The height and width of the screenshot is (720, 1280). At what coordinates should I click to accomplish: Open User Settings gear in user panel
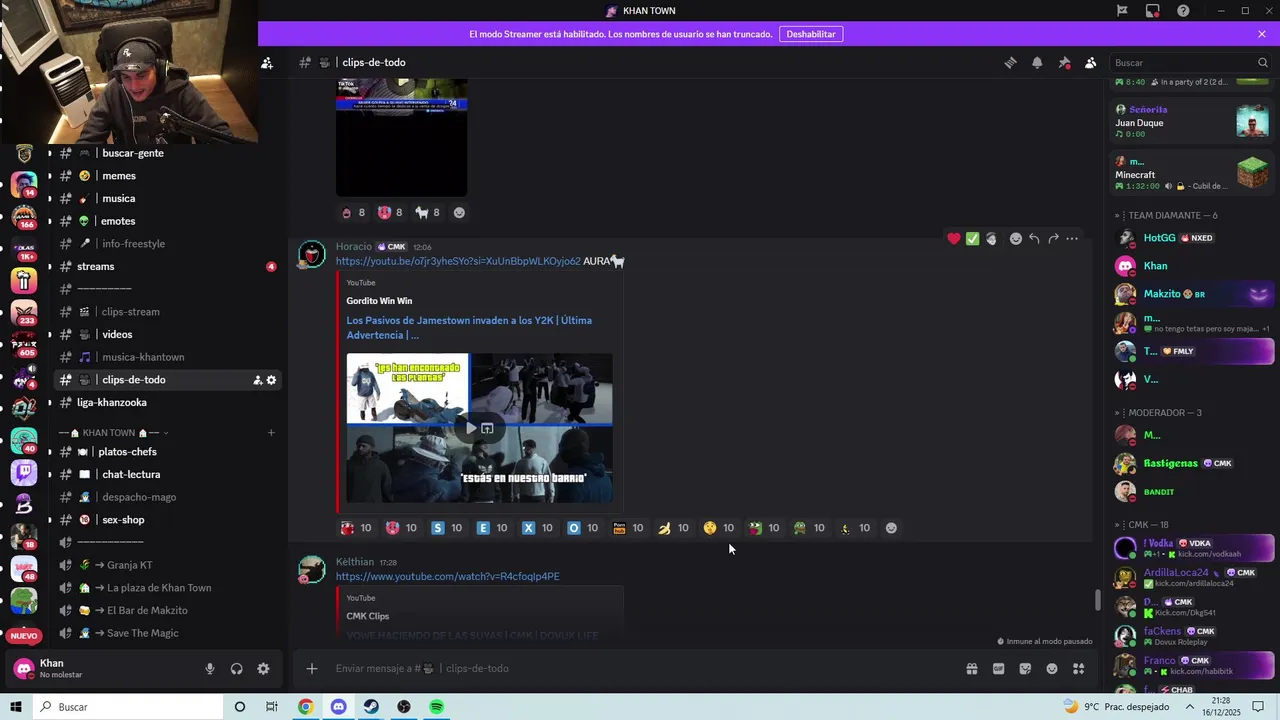(263, 669)
